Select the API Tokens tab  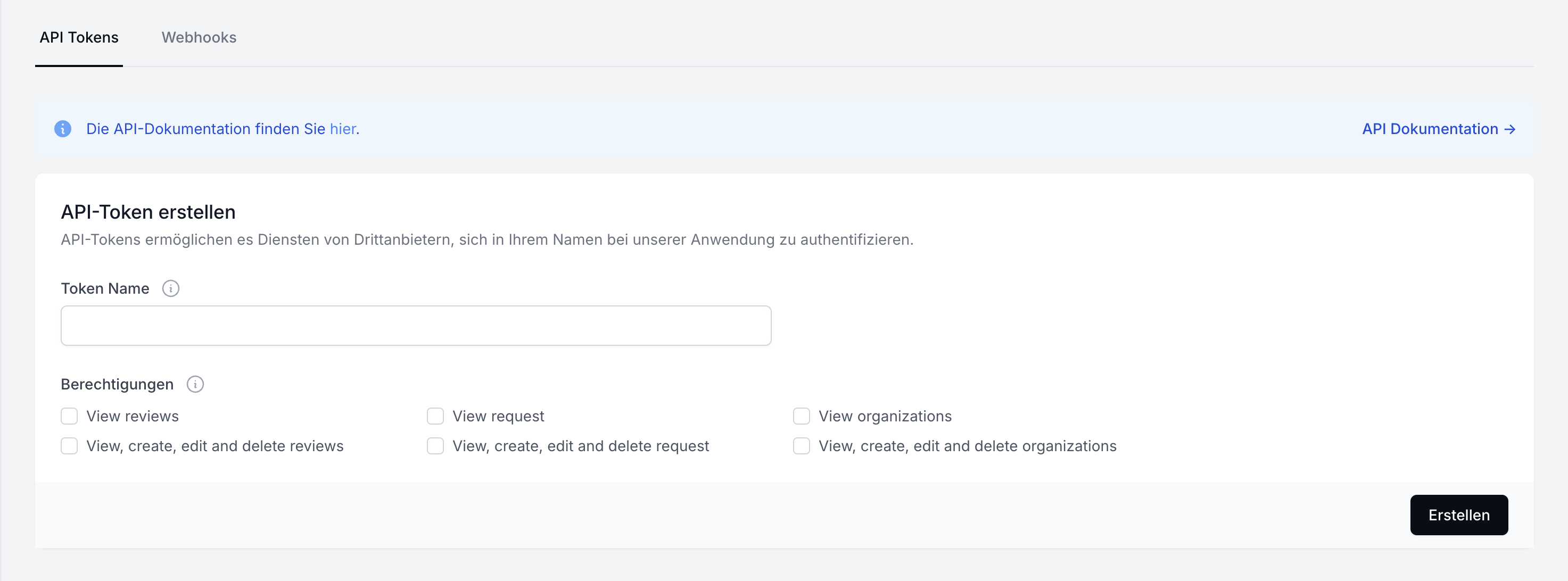tap(79, 38)
